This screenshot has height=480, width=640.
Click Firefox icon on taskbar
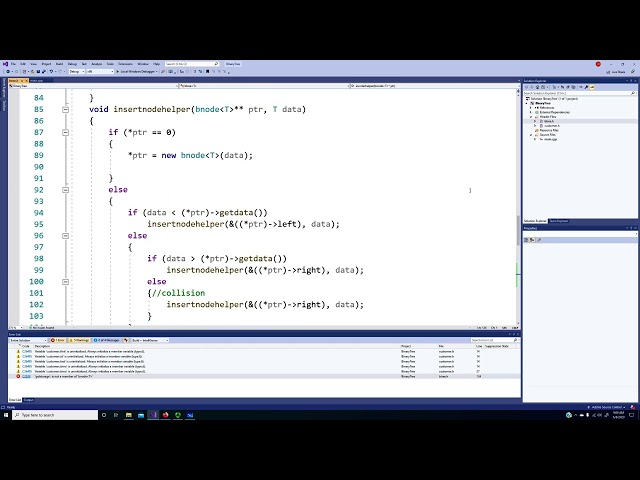click(x=165, y=415)
